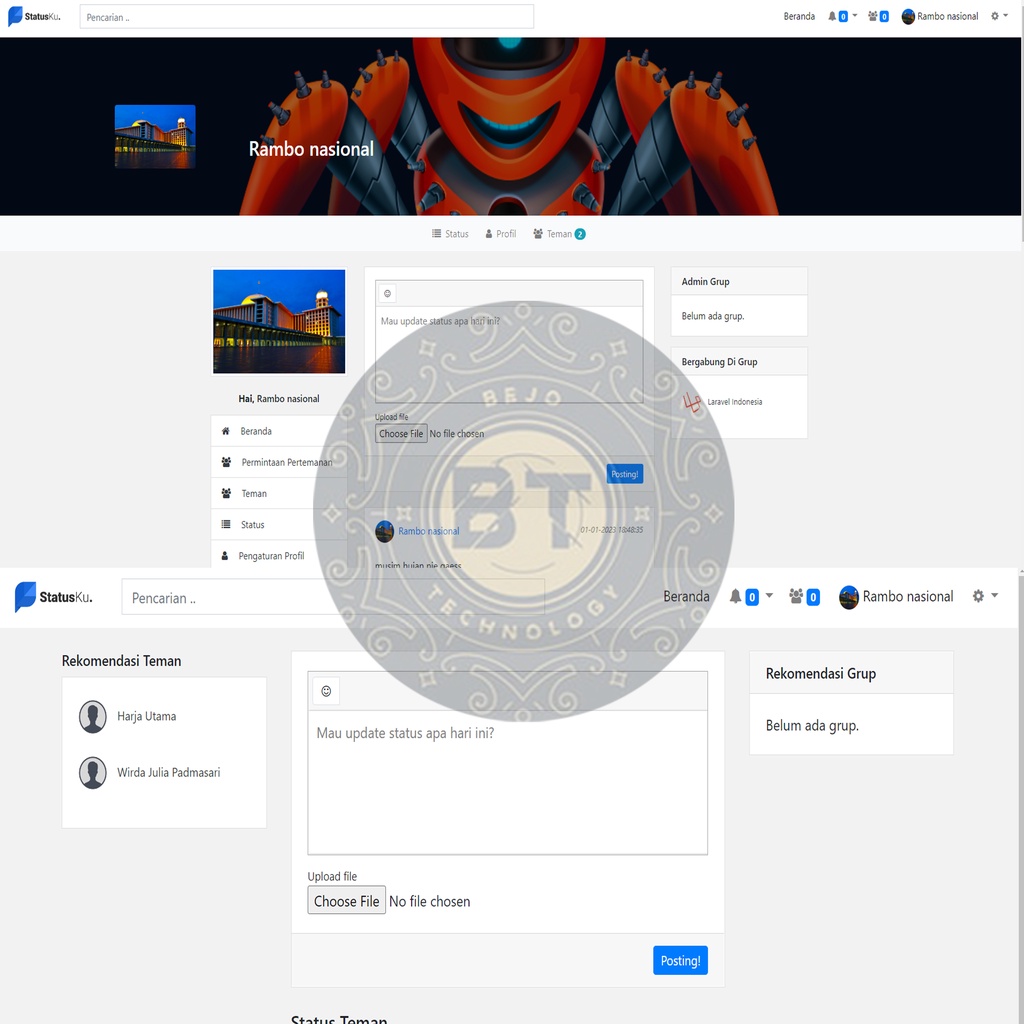Click the round avatar on Rambo nasional's post
Screen dimensions: 1024x1024
[385, 531]
